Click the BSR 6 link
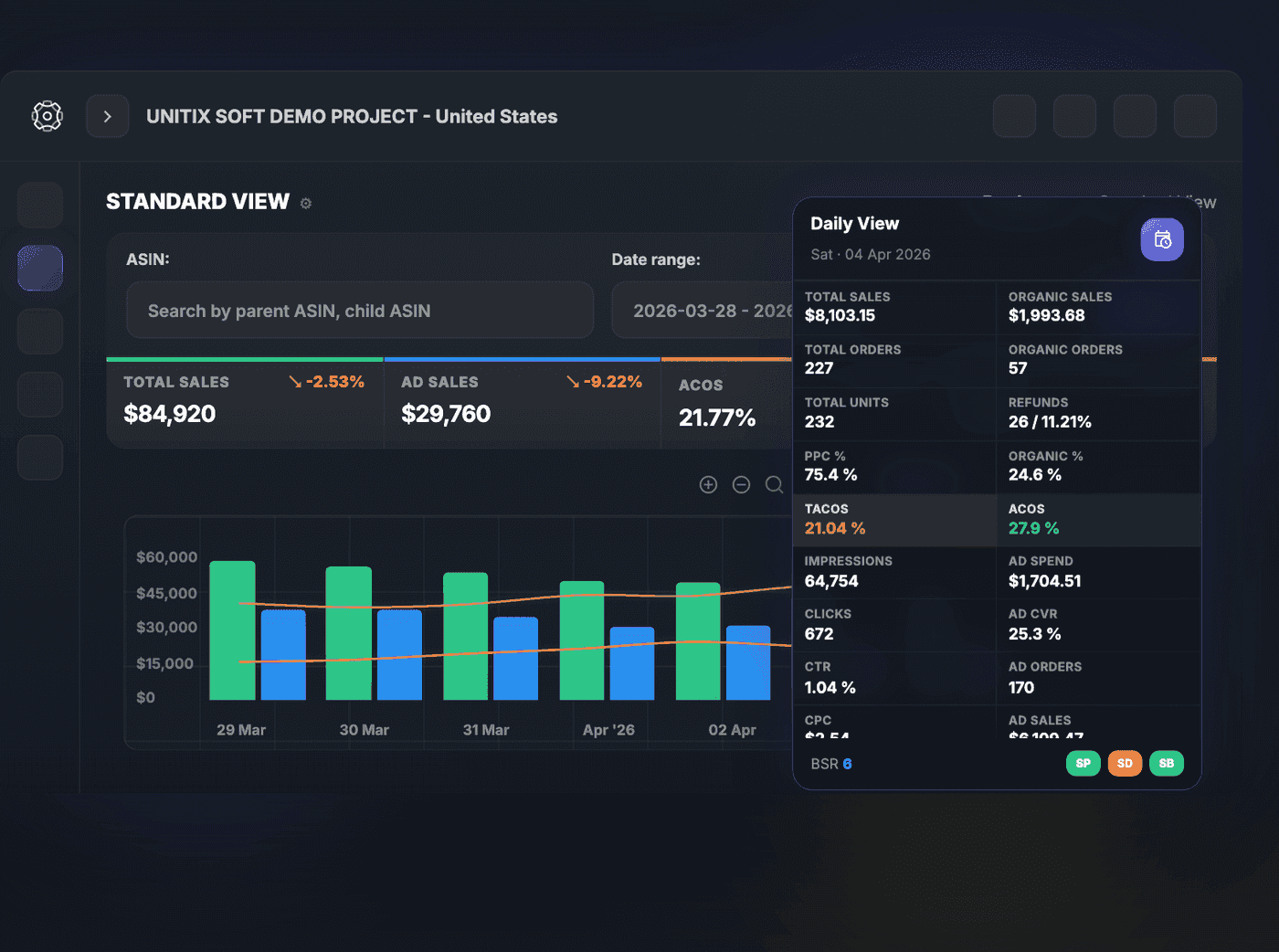Viewport: 1279px width, 952px height. [x=831, y=764]
